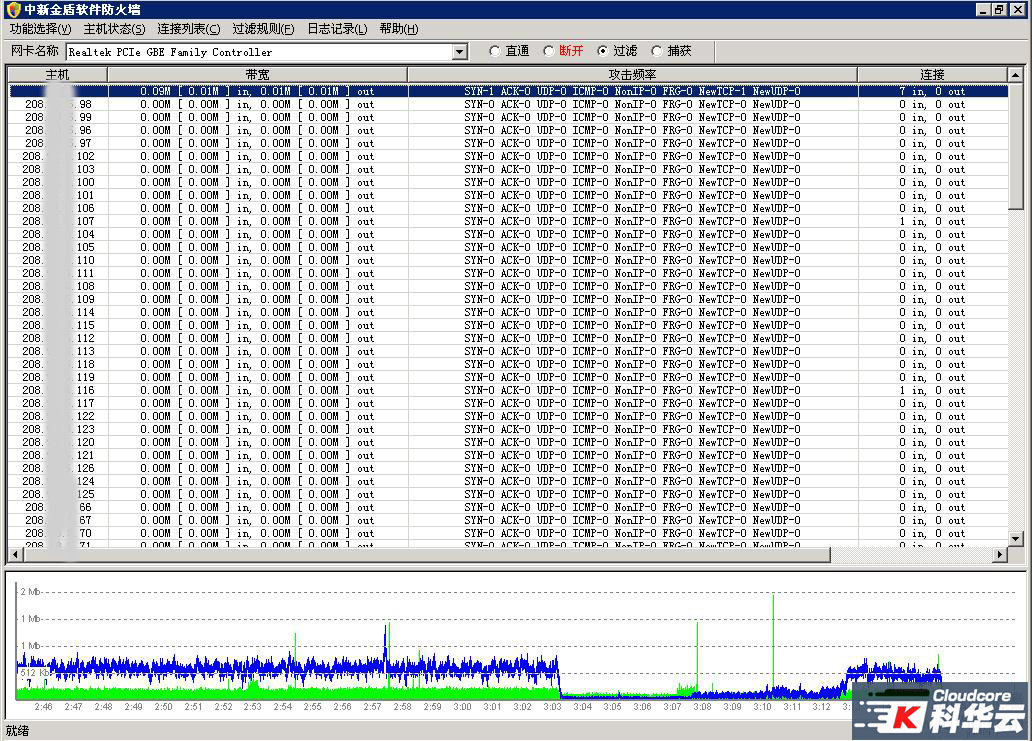Select the host row ending in 118
The width and height of the screenshot is (1032, 741).
[508, 365]
